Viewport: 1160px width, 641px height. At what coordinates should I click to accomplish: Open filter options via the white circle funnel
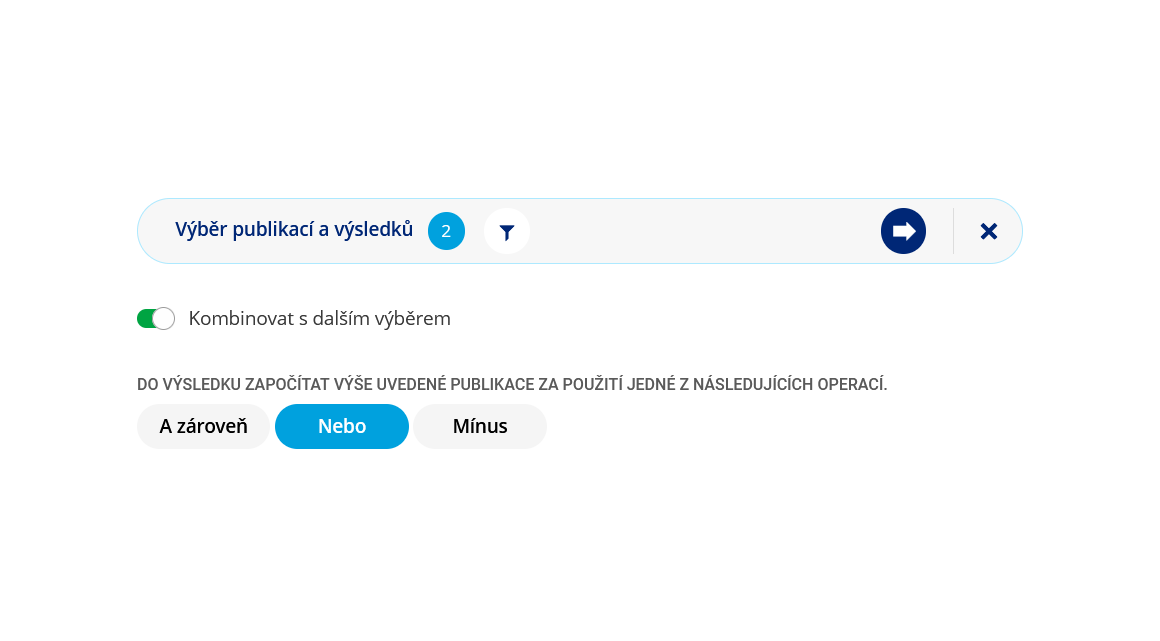click(x=507, y=232)
